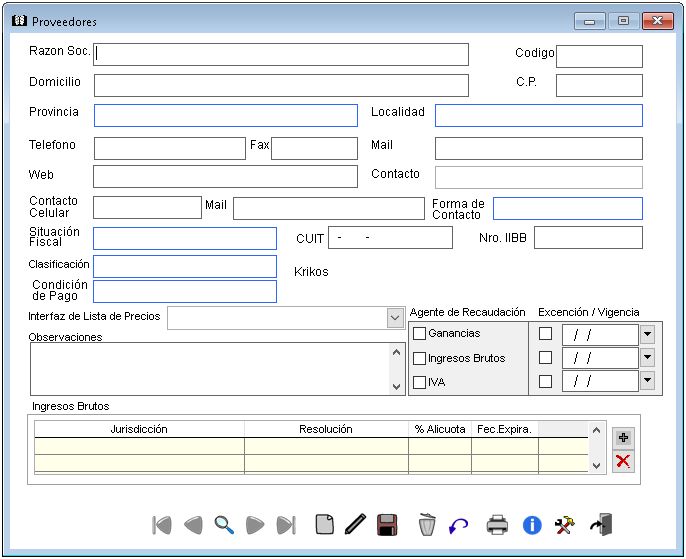Image resolution: width=686 pixels, height=559 pixels.
Task: Check the IVA checkbox
Action: (x=420, y=382)
